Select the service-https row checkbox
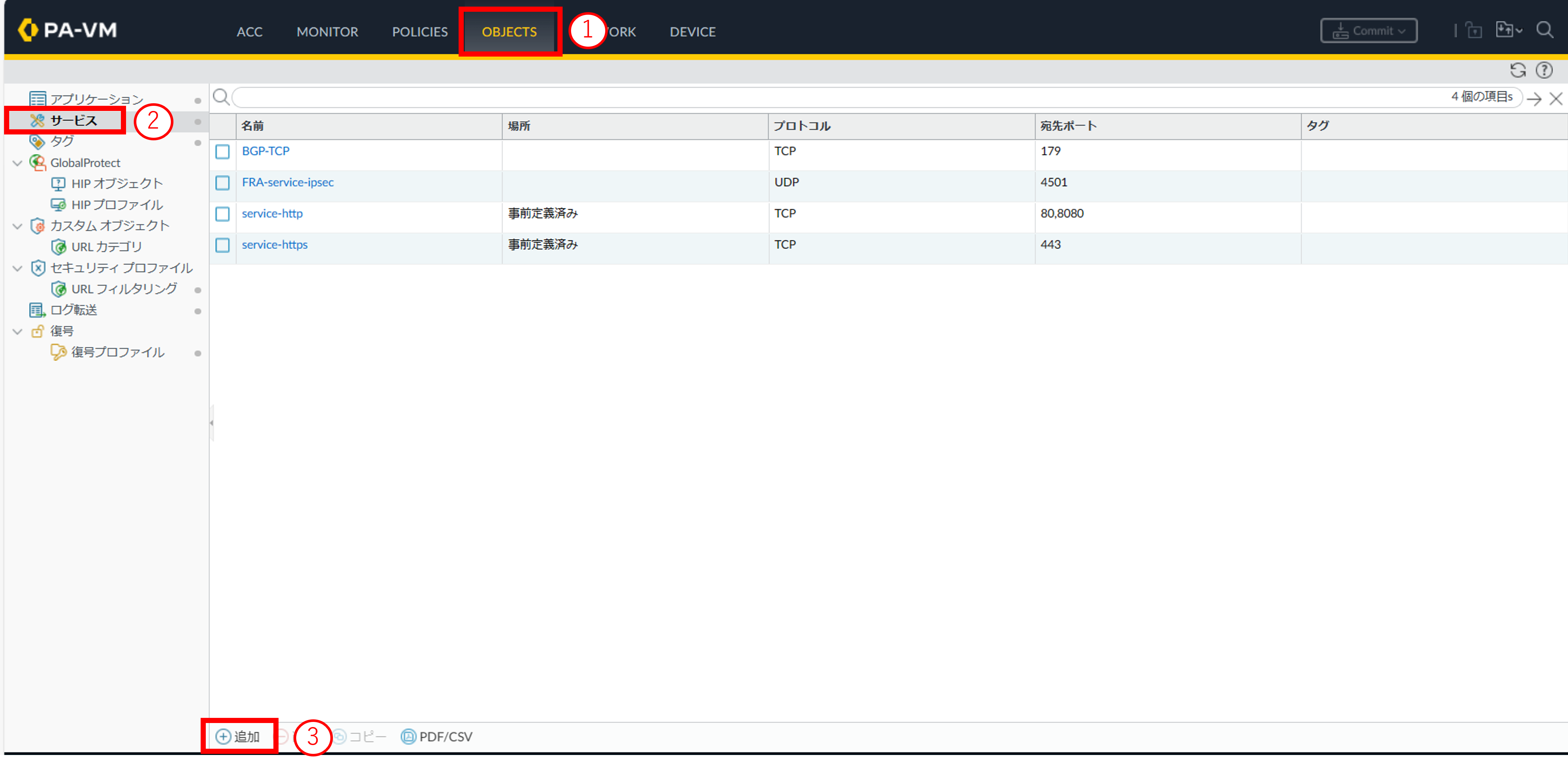 (223, 245)
